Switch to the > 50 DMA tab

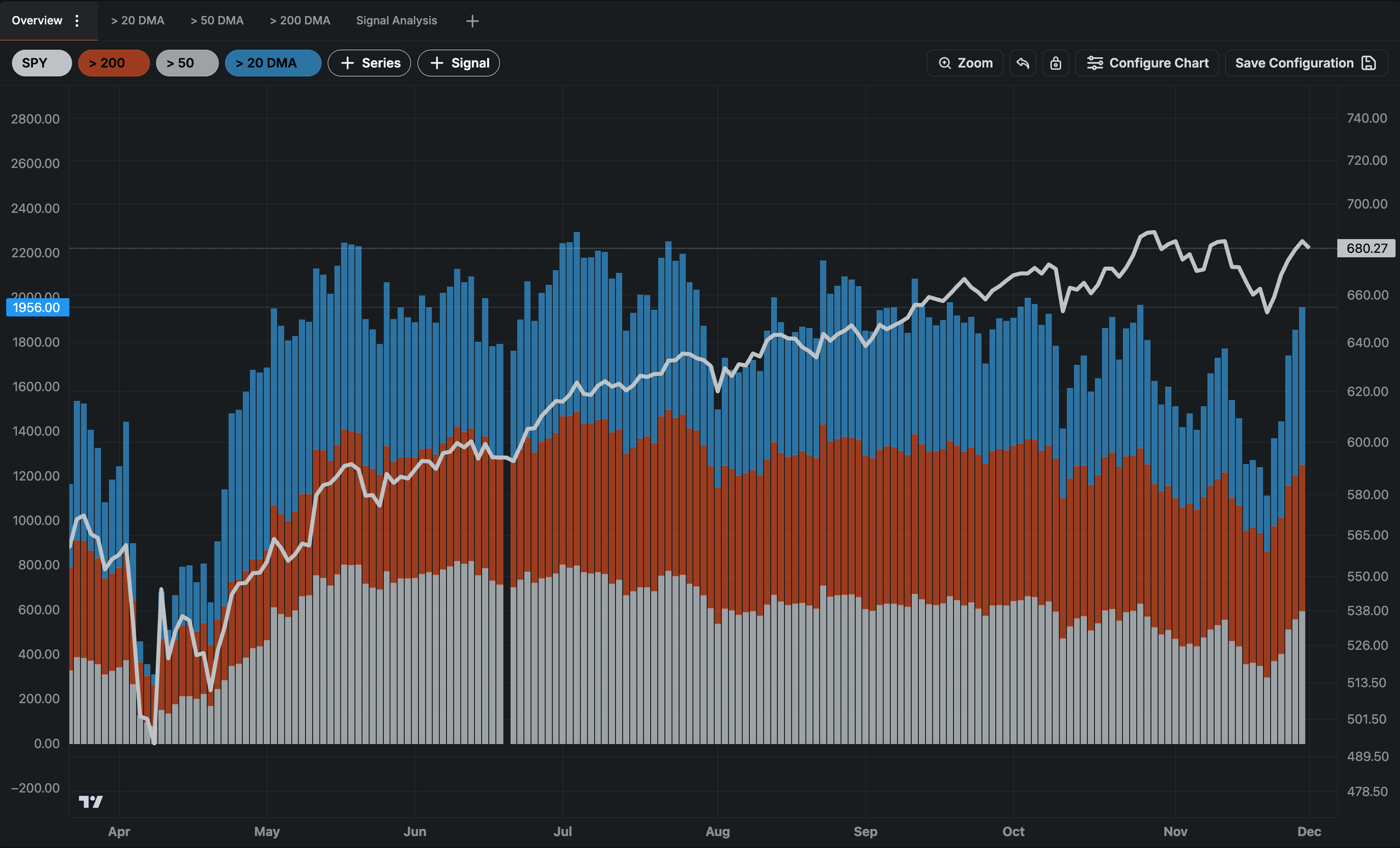point(217,21)
